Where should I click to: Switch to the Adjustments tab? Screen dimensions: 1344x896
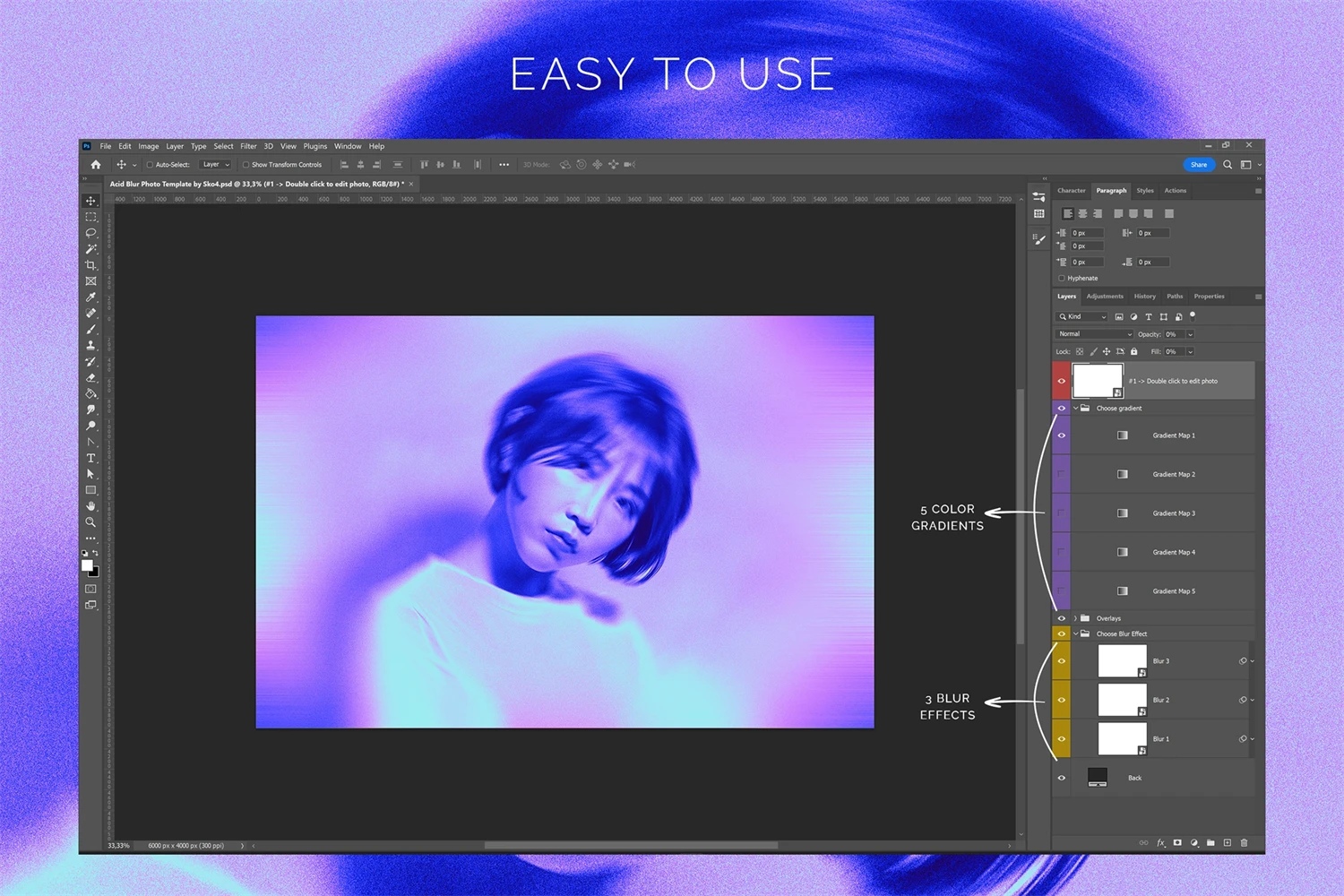pyautogui.click(x=1104, y=297)
